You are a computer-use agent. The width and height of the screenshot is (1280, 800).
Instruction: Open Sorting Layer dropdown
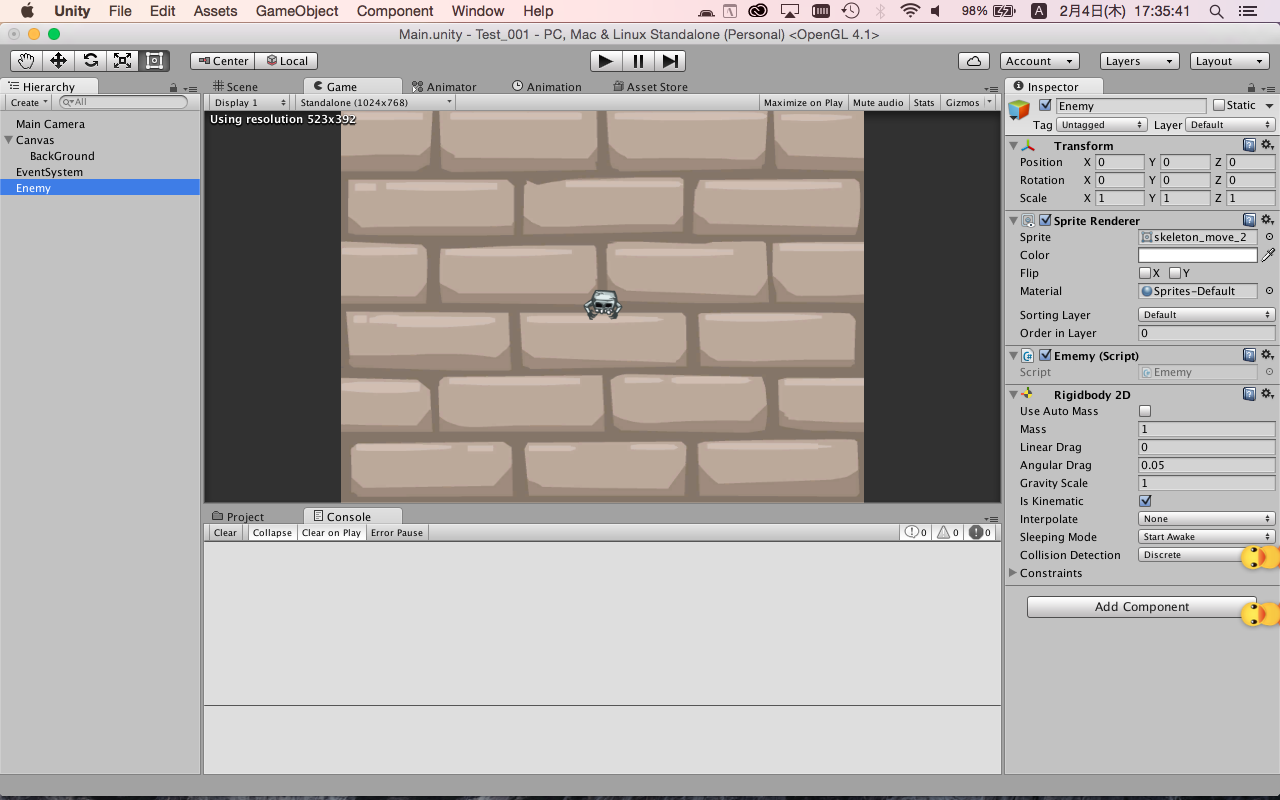click(x=1206, y=315)
